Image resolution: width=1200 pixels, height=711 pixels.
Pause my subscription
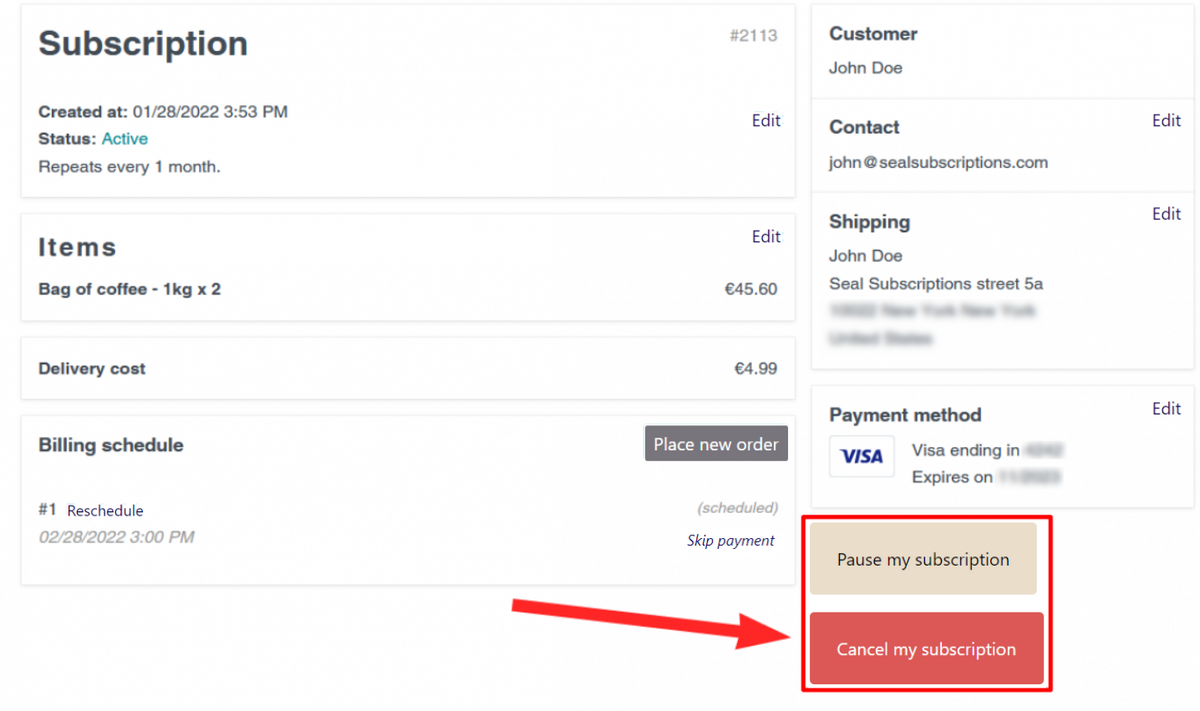(923, 559)
